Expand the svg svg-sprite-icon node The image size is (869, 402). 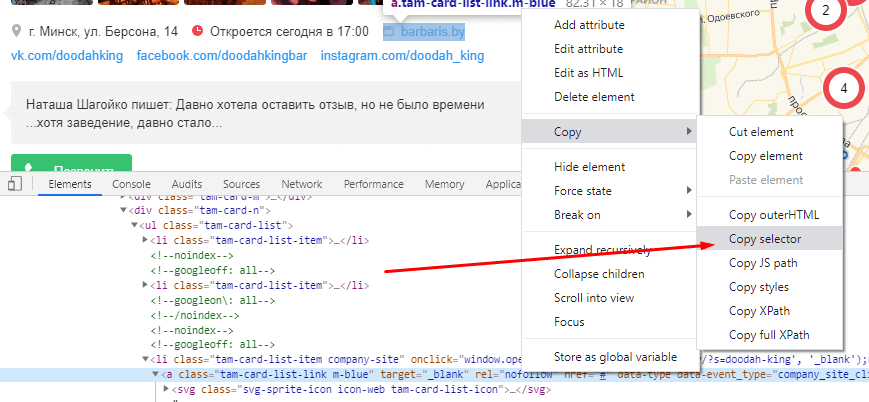tap(167, 389)
